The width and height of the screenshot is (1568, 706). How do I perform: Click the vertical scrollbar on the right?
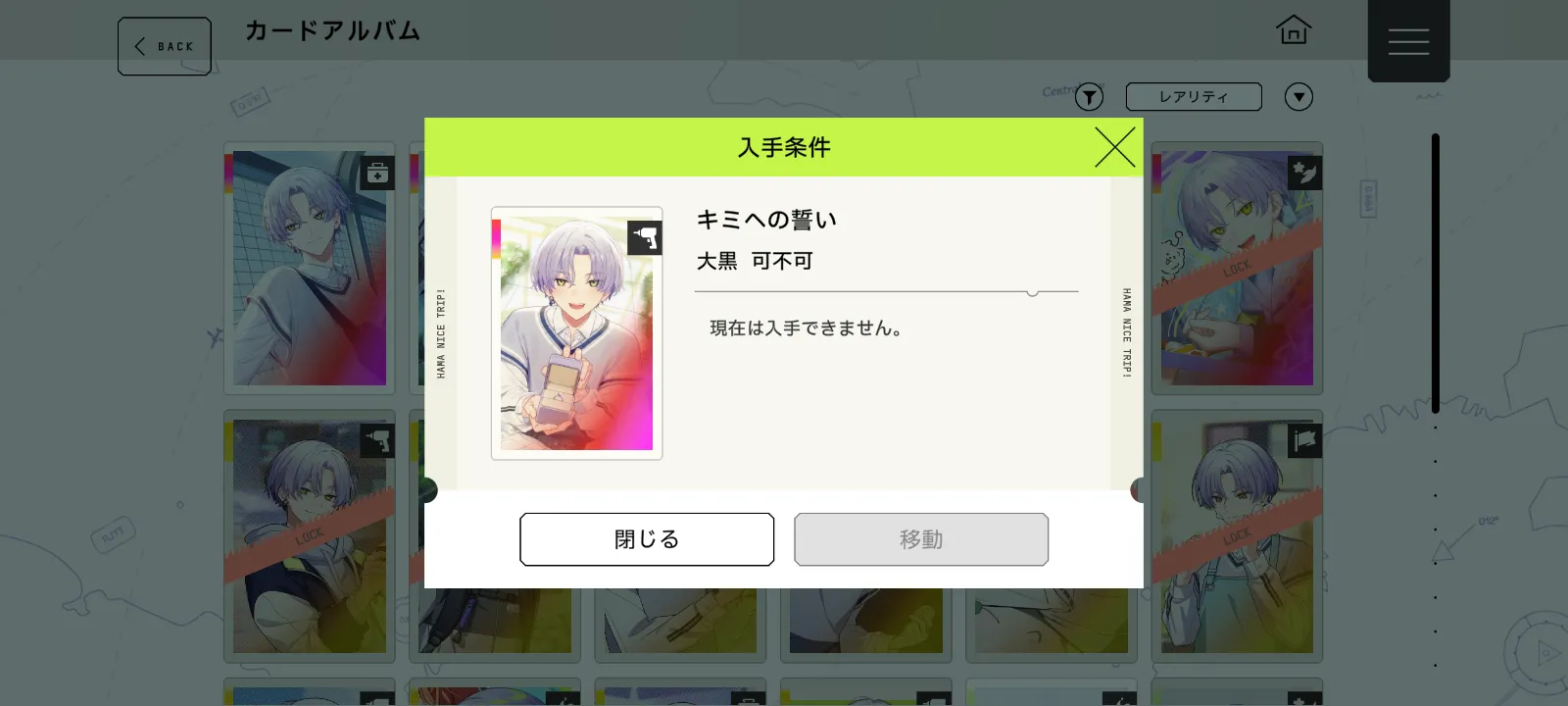tap(1435, 273)
